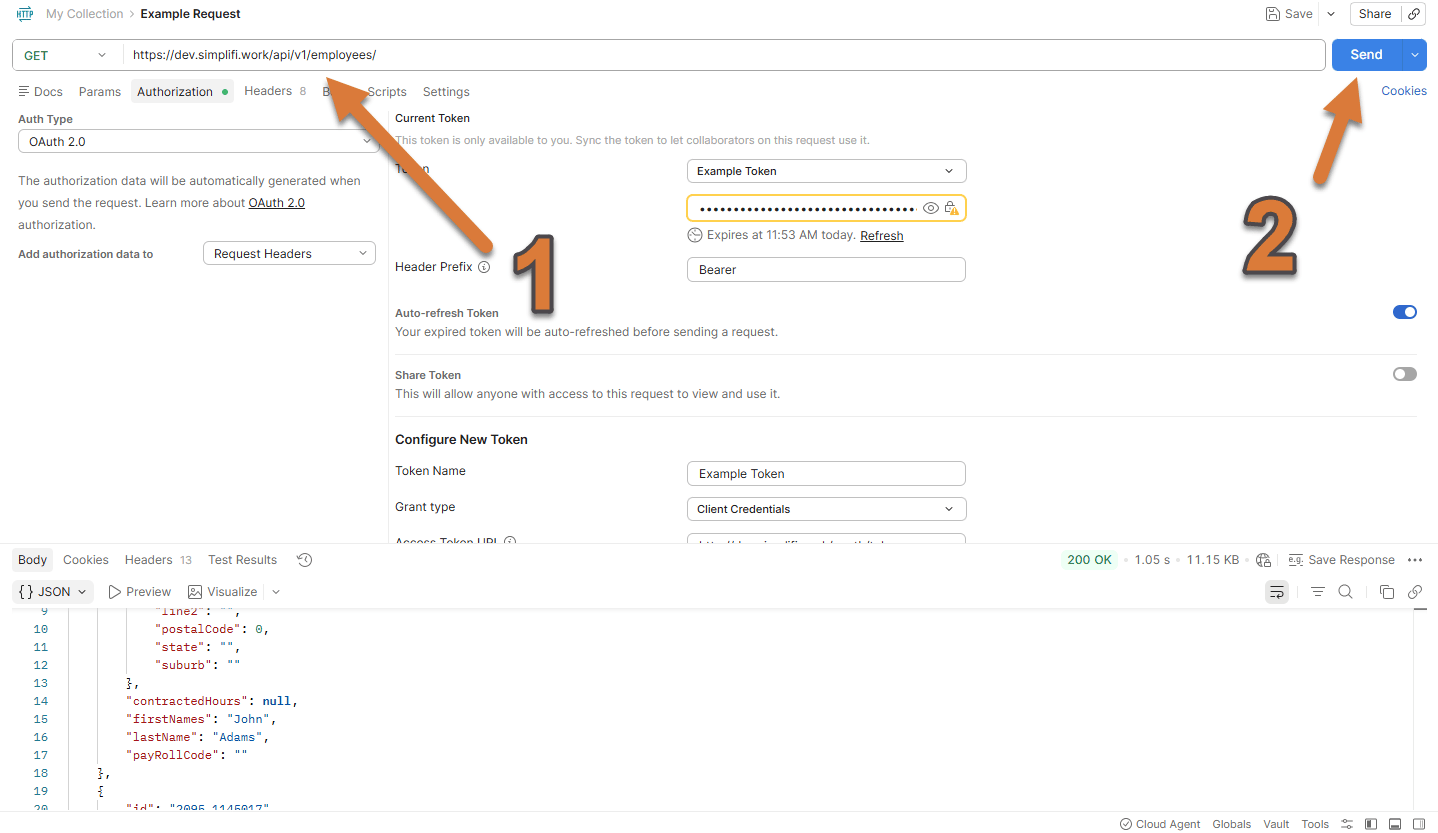Click the request URL field
This screenshot has height=833, width=1438.
coord(725,55)
